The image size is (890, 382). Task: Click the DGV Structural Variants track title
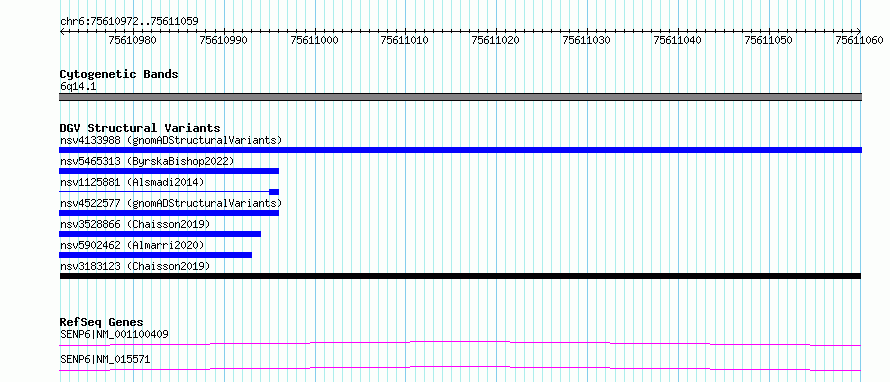[140, 128]
